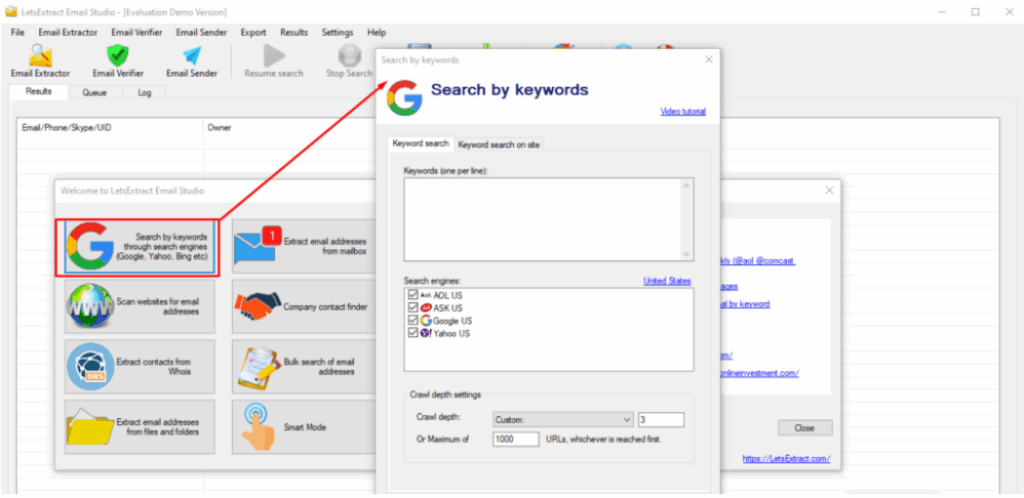Viewport: 1024px width, 498px height.
Task: Click the Email Extractor toolbar icon
Action: pyautogui.click(x=40, y=60)
